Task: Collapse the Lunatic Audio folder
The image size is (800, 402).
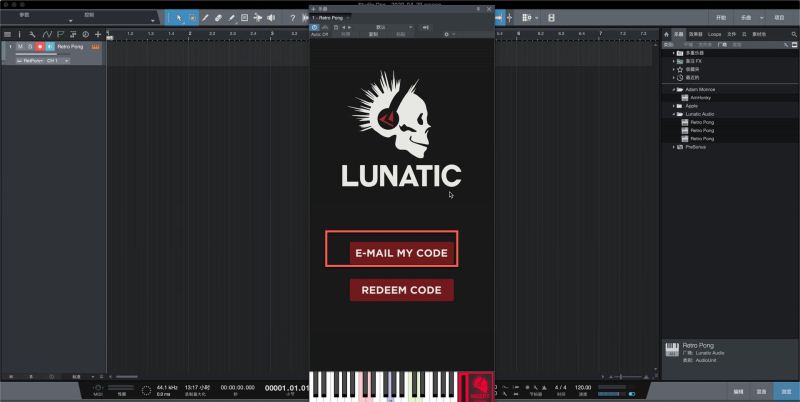Action: pos(673,114)
